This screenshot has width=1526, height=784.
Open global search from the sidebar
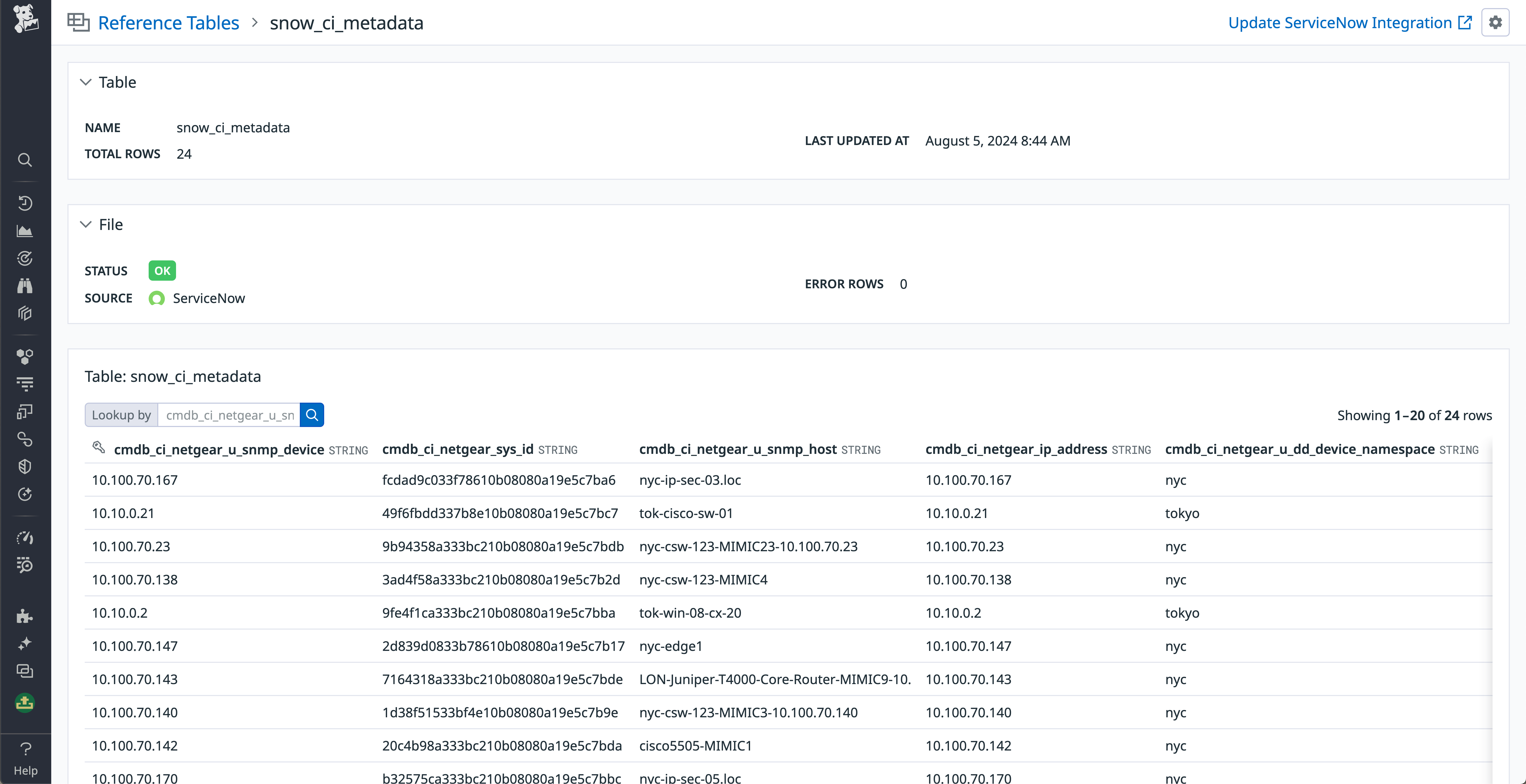(x=25, y=160)
